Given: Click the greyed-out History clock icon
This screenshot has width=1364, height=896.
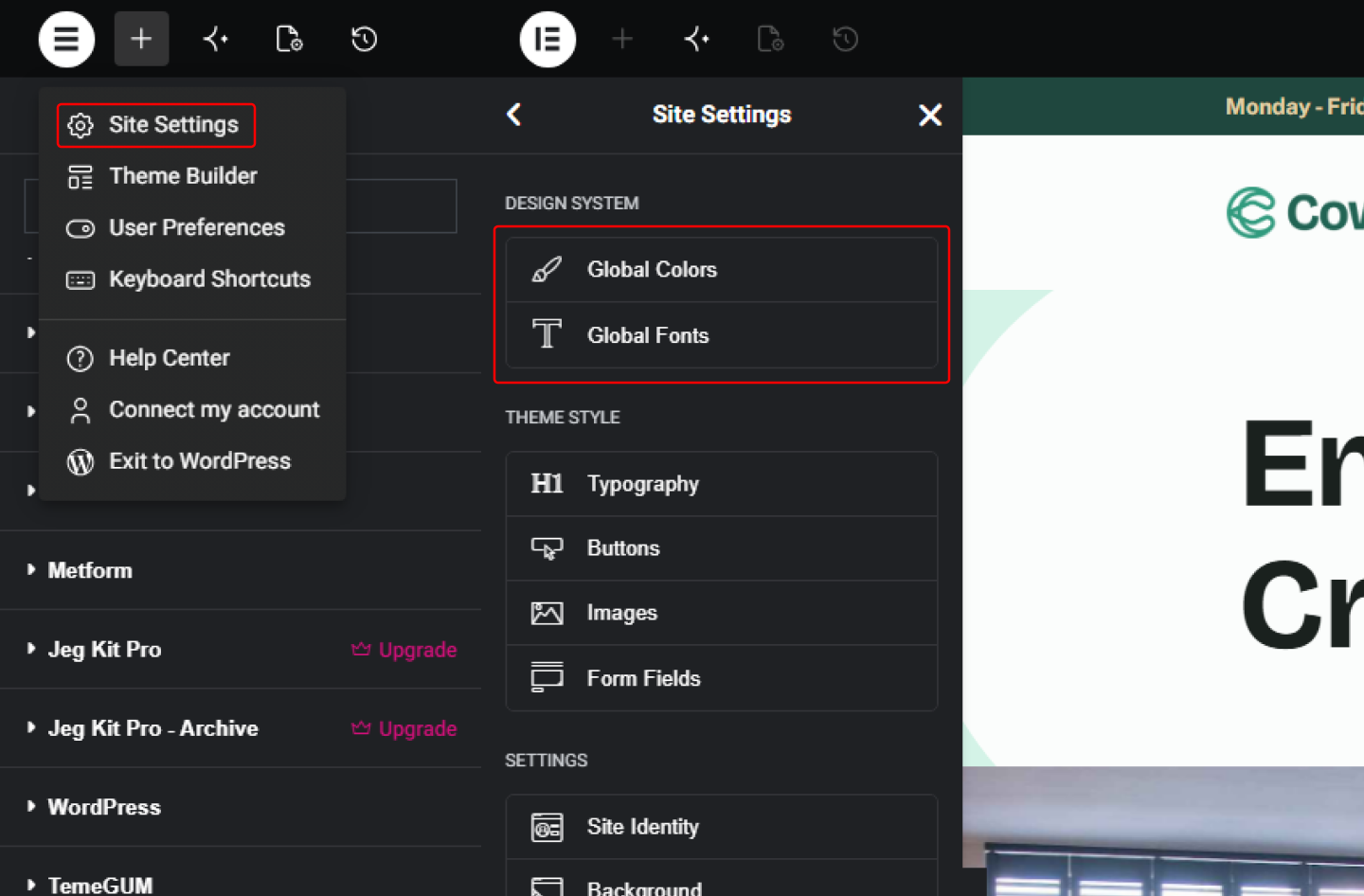Looking at the screenshot, I should (845, 39).
